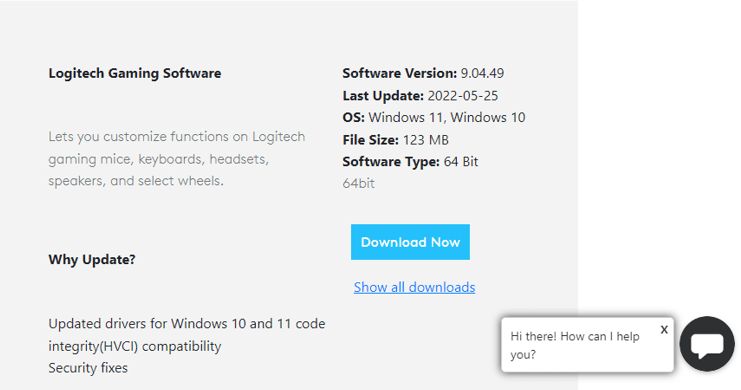The width and height of the screenshot is (741, 390).
Task: Select the Why Update? heading
Action: click(x=92, y=260)
